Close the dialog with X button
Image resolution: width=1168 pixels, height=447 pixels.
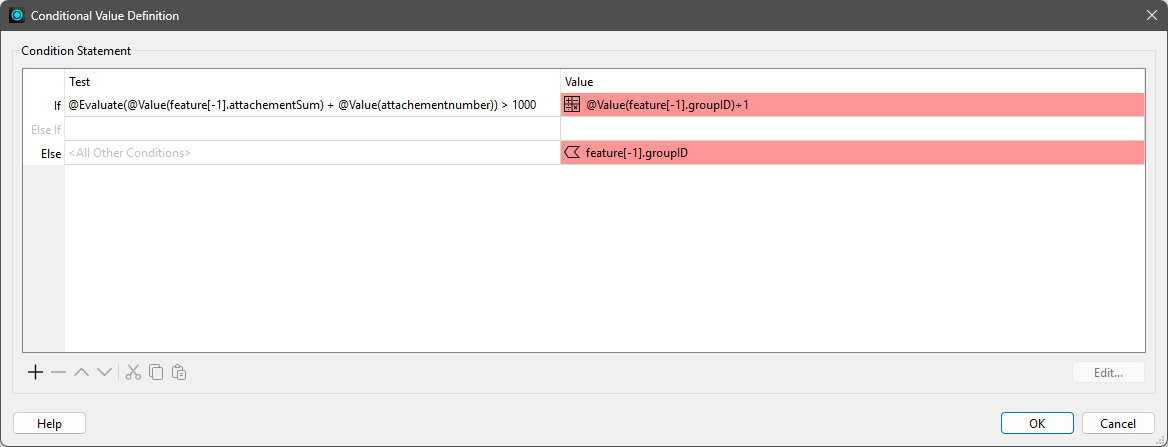1151,15
